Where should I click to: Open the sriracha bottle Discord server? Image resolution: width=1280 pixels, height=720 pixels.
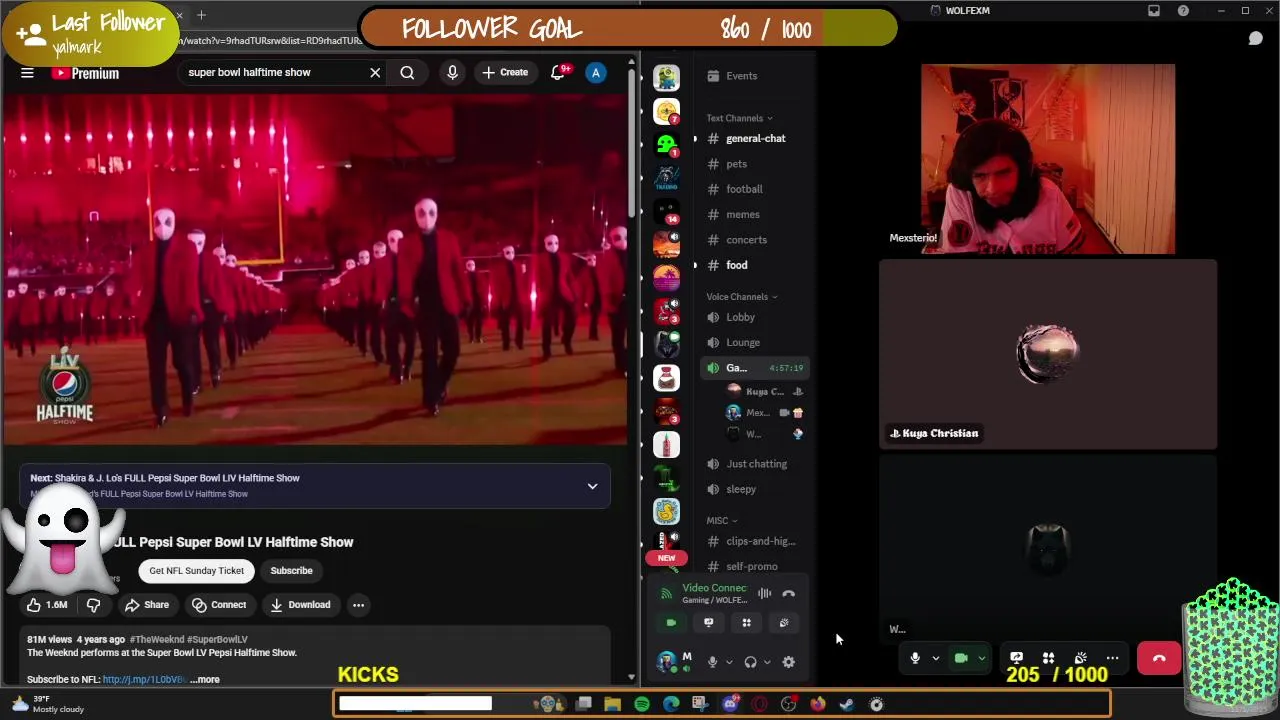pyautogui.click(x=666, y=444)
